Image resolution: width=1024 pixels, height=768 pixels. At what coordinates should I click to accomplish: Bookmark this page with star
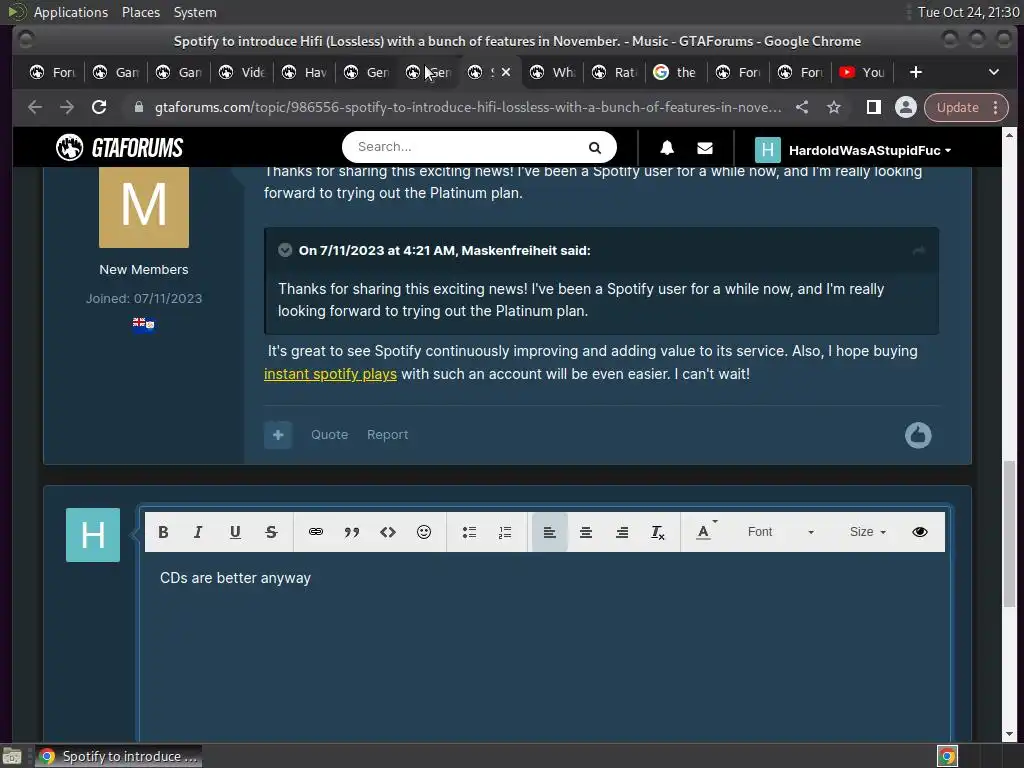[x=834, y=107]
